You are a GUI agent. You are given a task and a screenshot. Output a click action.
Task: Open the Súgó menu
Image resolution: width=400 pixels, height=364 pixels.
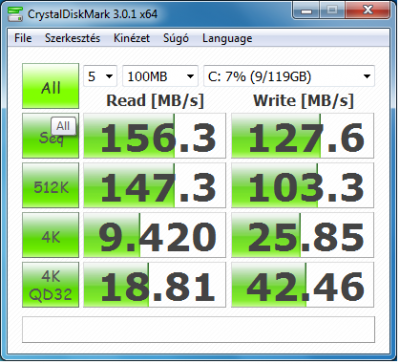point(176,38)
